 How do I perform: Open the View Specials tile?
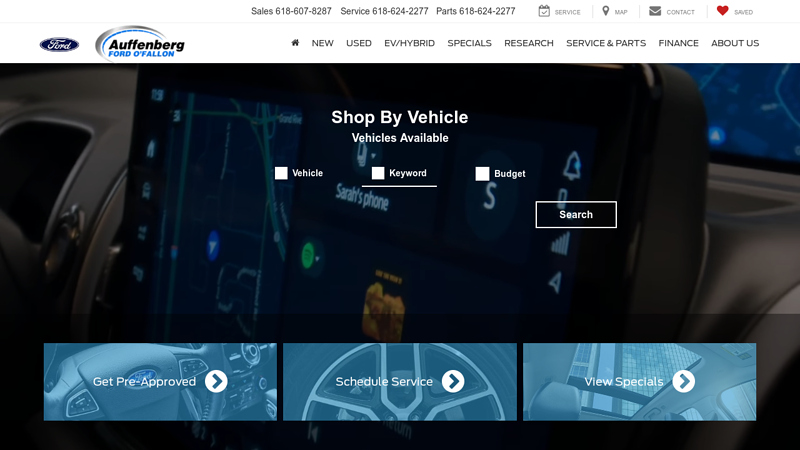[x=640, y=382]
